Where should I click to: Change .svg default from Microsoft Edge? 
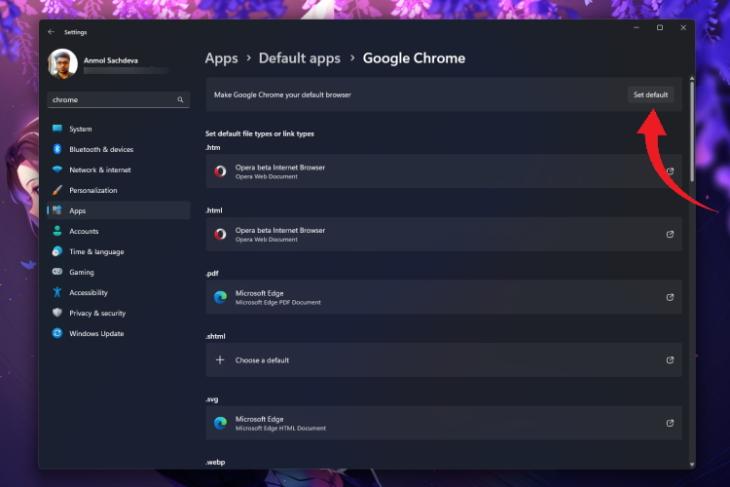point(444,423)
